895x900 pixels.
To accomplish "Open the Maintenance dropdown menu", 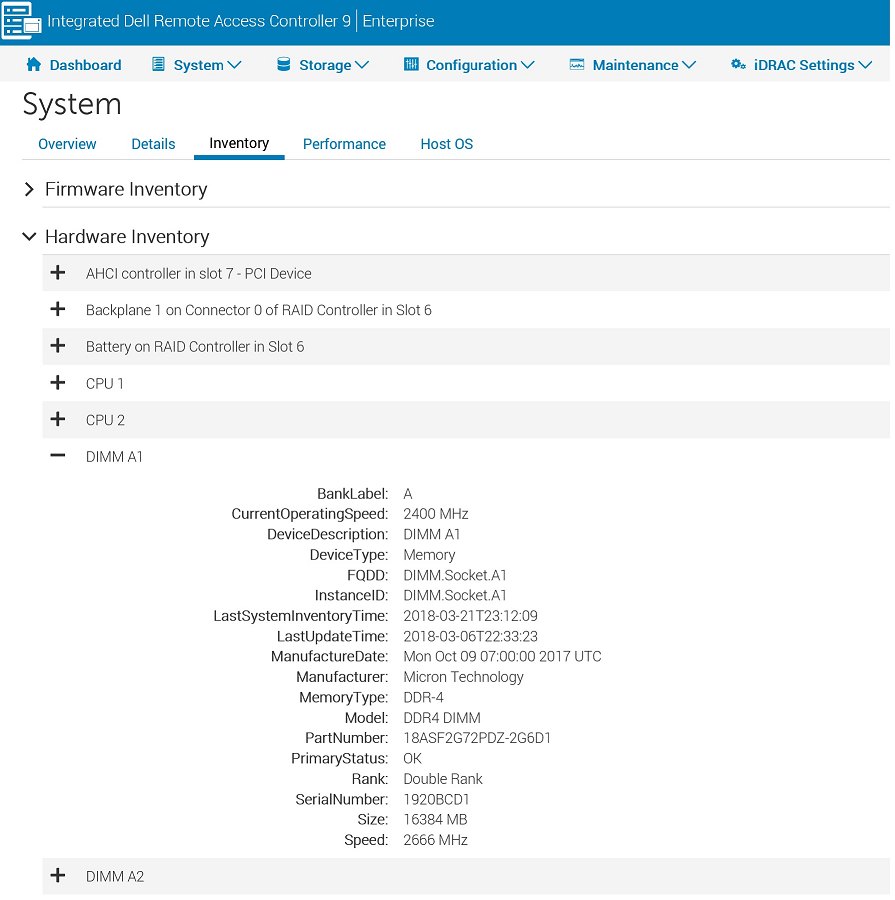I will coord(632,64).
